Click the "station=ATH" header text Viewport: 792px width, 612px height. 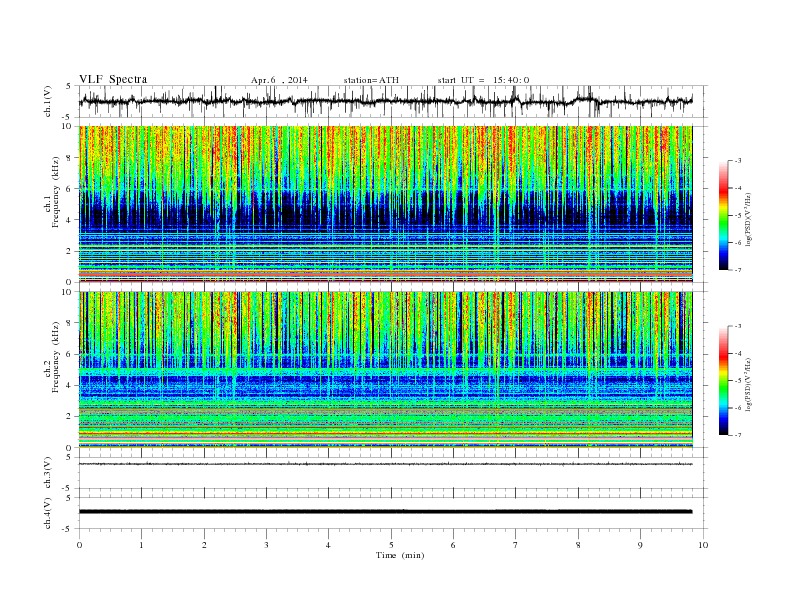tap(371, 80)
